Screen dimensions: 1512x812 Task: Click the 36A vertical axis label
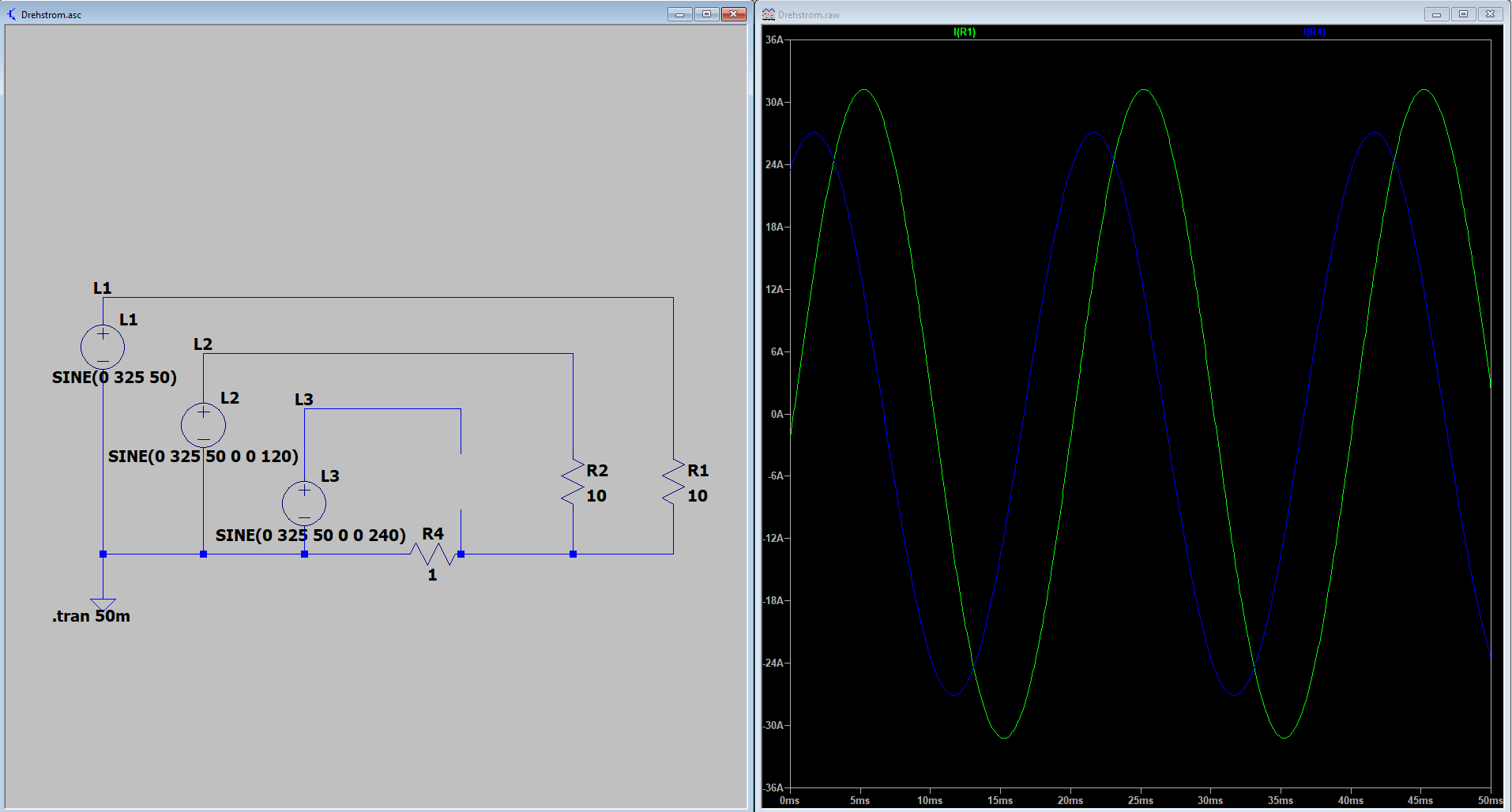point(774,39)
